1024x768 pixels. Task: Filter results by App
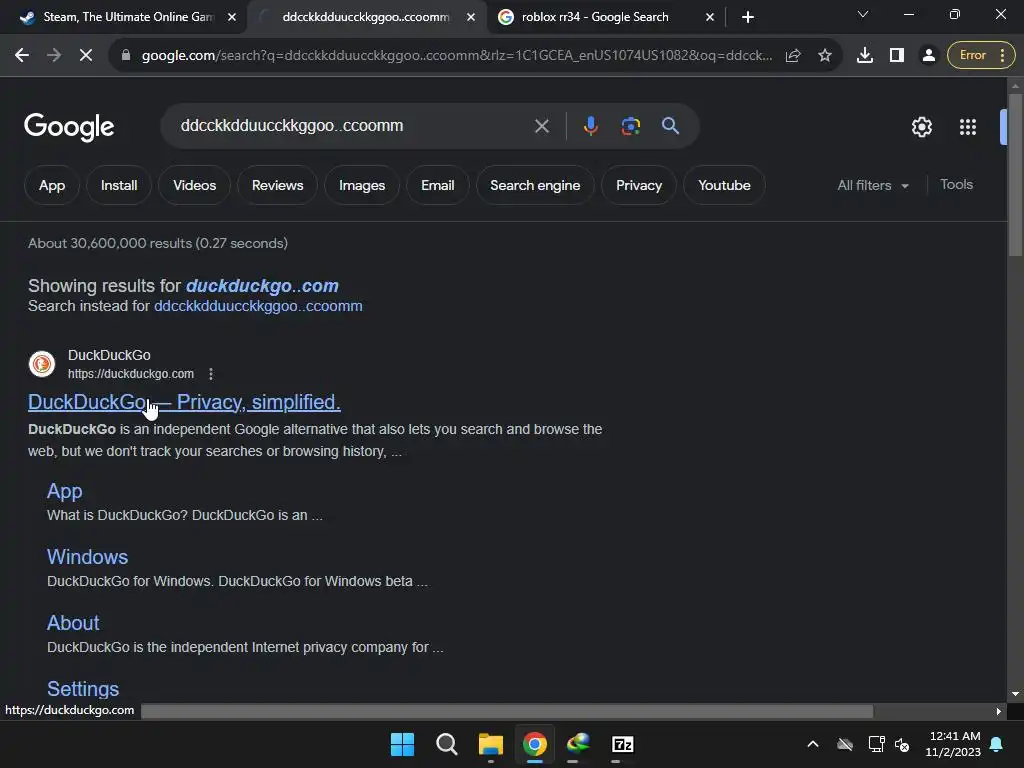tap(52, 185)
